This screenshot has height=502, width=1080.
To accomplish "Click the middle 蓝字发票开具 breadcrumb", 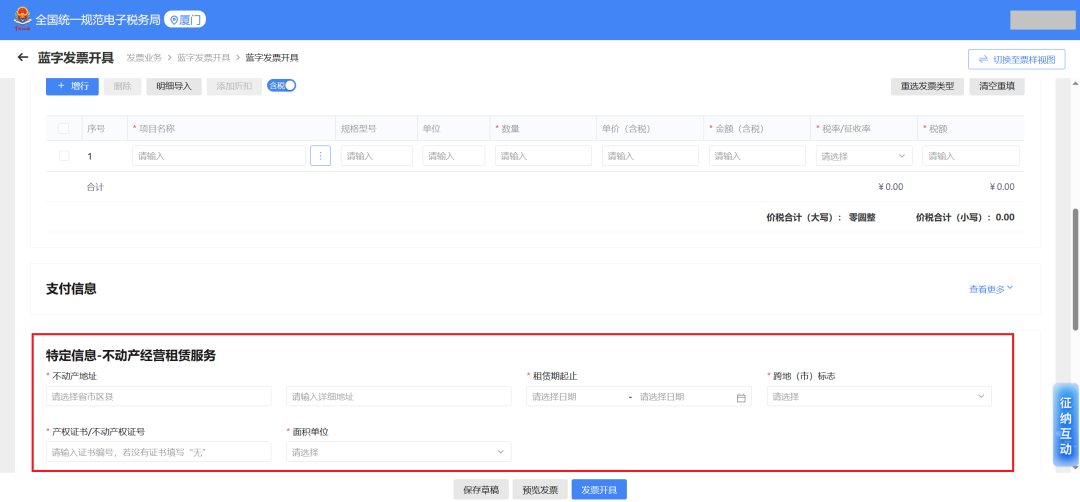I will tap(203, 58).
